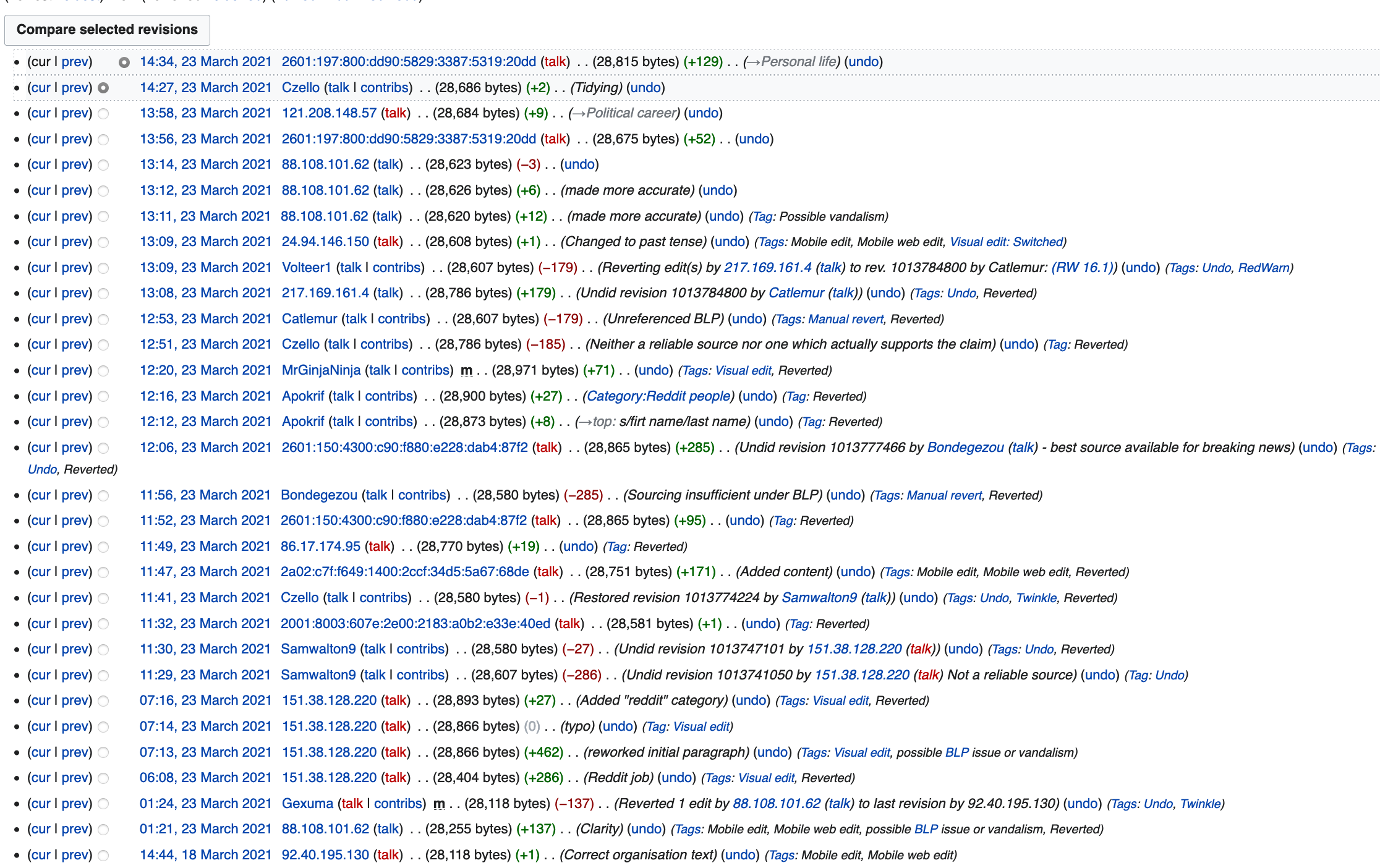The image size is (1380, 868).
Task: Open talk page for Catlemur on the 12:53 row
Action: click(356, 319)
